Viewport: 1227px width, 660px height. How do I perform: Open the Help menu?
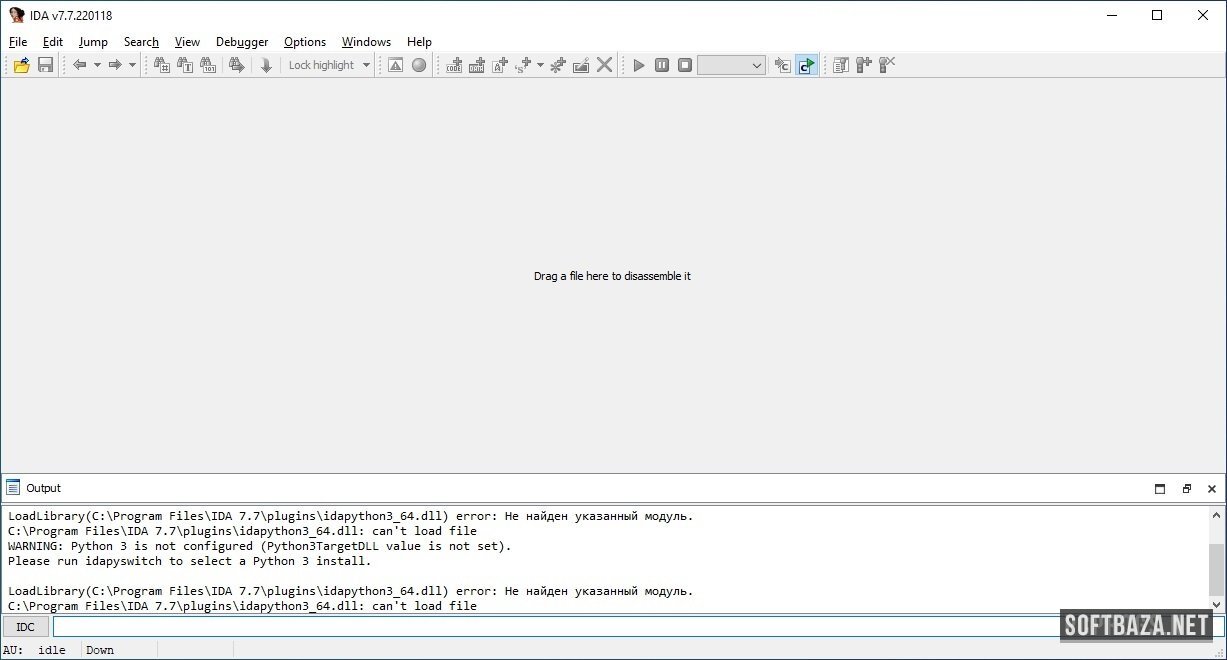click(x=419, y=42)
